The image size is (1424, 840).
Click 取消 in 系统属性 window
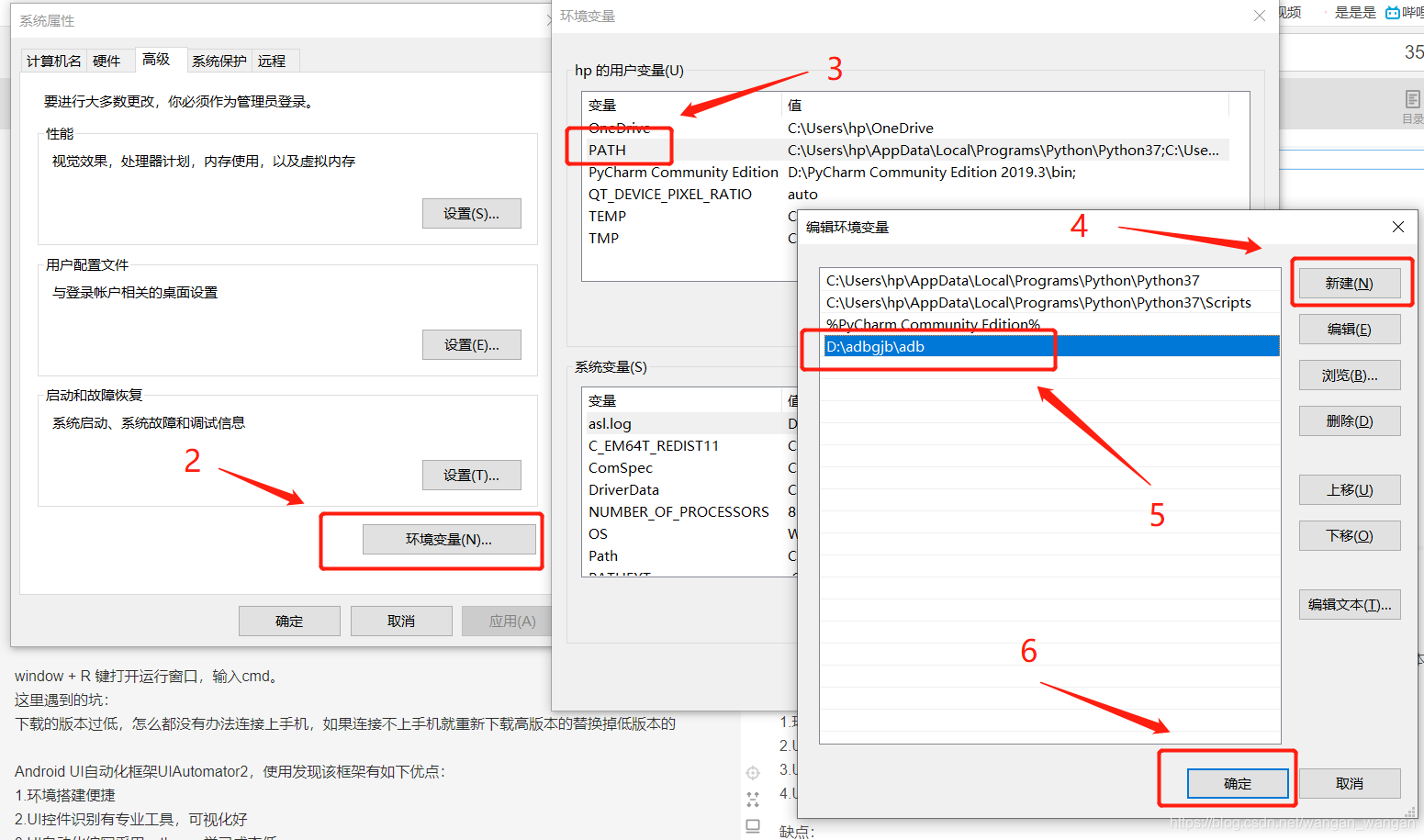coord(401,621)
